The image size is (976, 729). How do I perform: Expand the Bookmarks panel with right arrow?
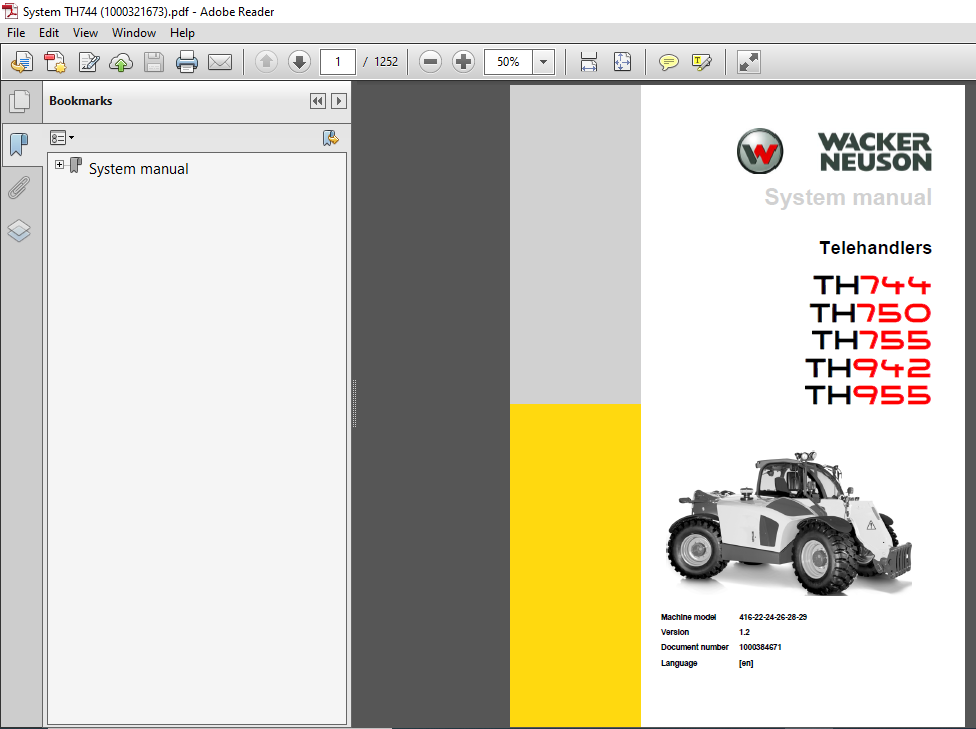pos(339,101)
